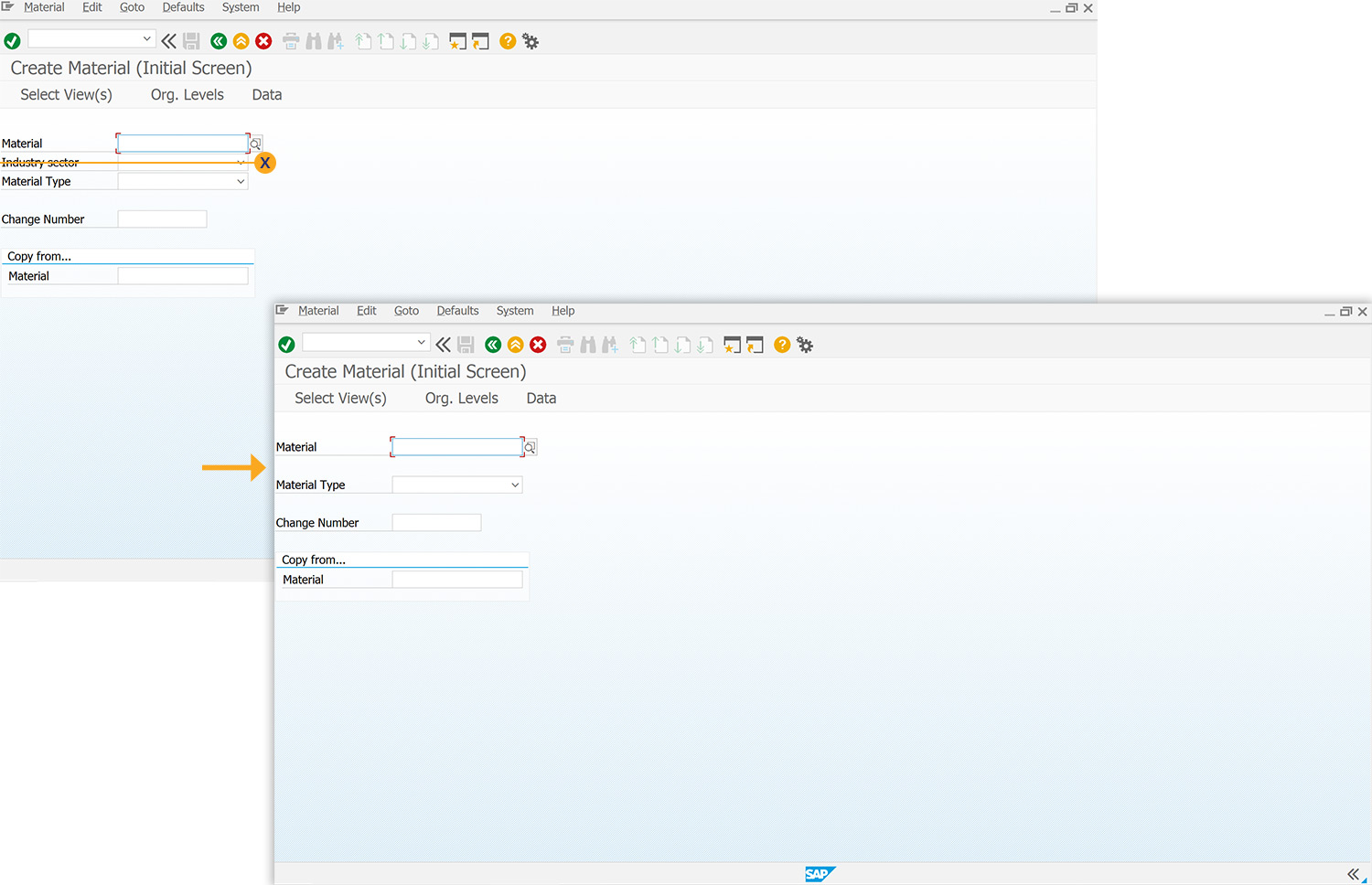
Task: Open System menu in front window
Action: coord(515,311)
